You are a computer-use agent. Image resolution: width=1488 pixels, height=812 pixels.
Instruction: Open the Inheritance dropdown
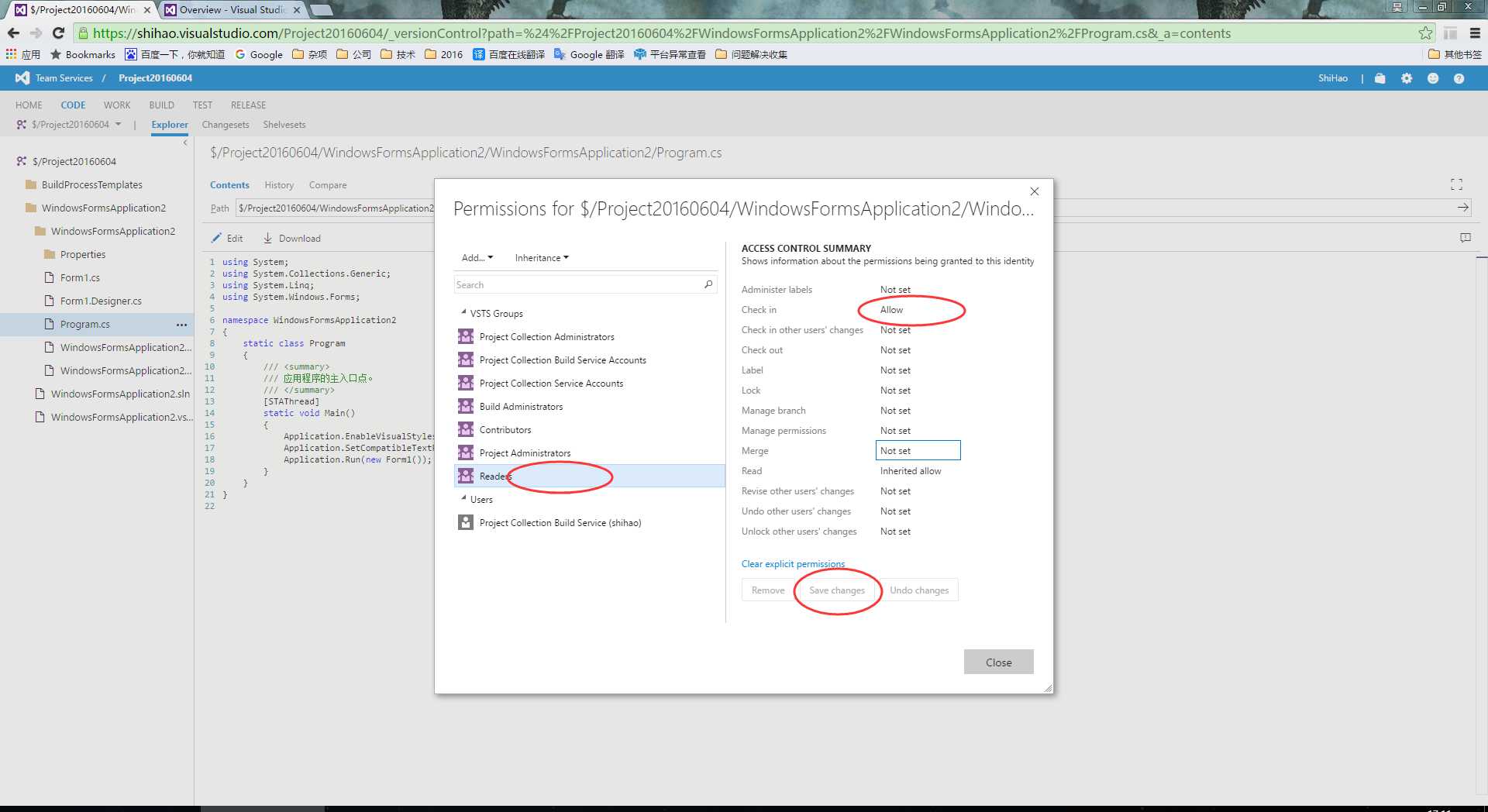[x=542, y=257]
